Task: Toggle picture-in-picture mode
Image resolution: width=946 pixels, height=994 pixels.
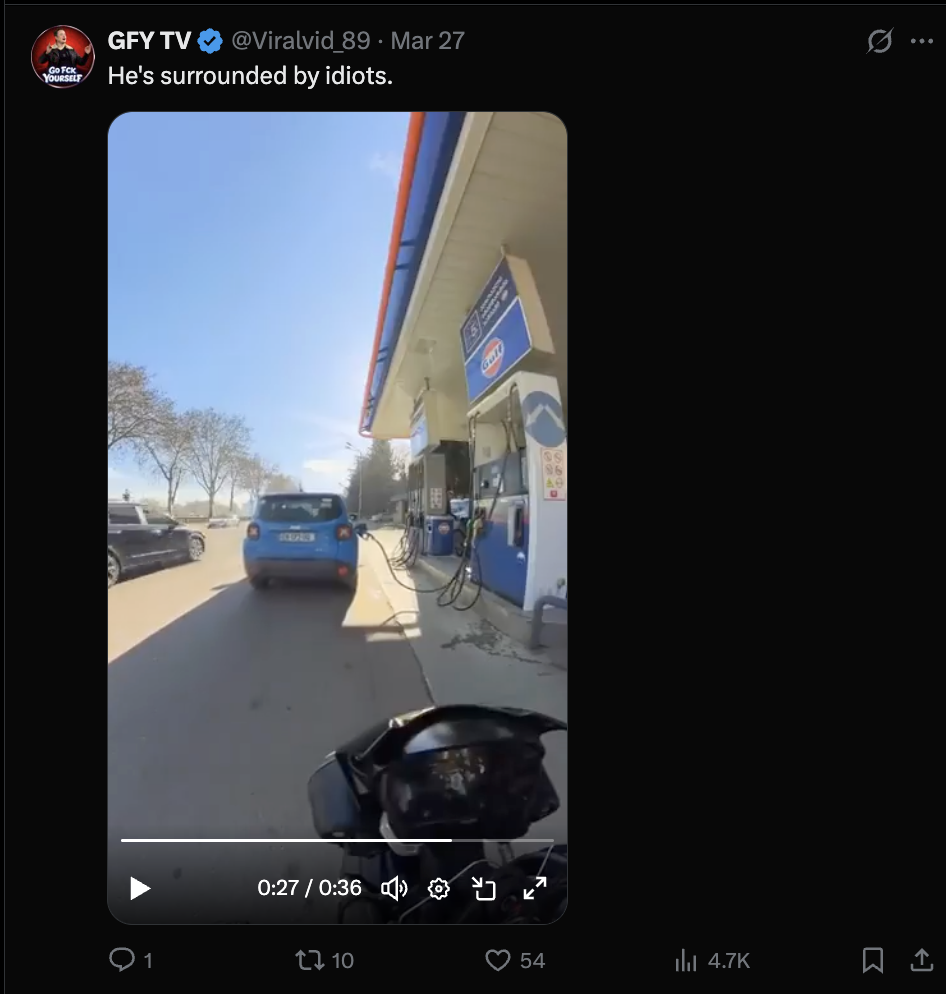Action: tap(484, 889)
